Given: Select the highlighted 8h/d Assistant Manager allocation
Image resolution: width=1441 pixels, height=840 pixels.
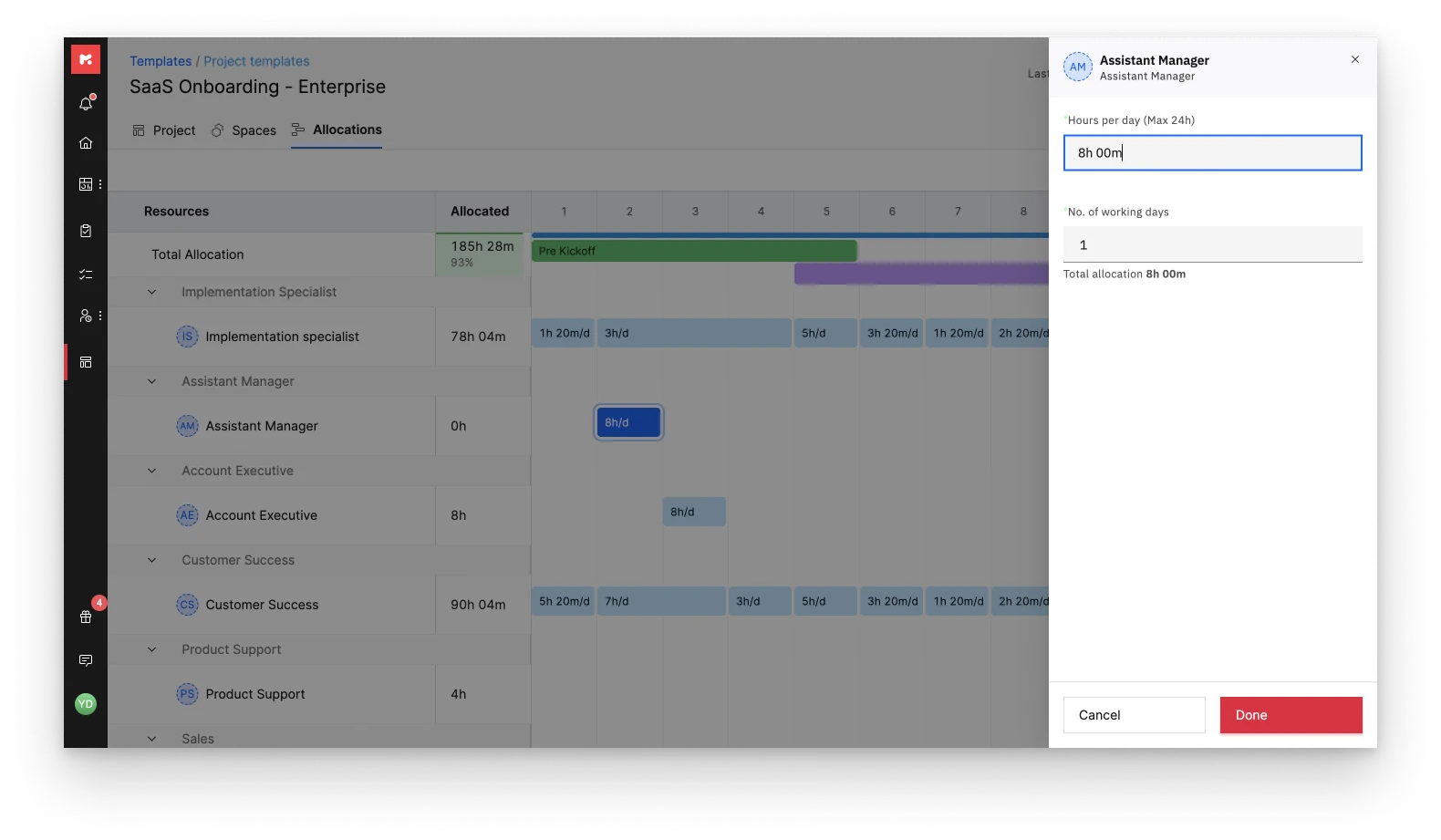Looking at the screenshot, I should coord(628,422).
